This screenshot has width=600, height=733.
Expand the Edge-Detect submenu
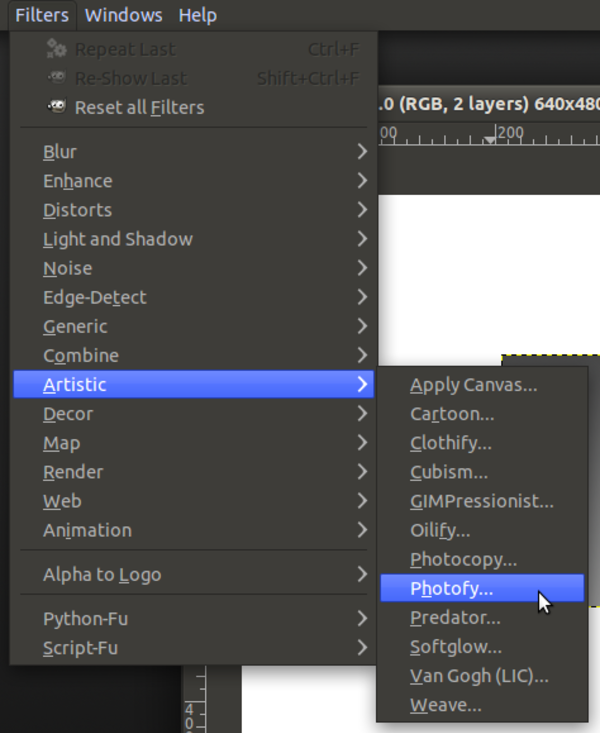pyautogui.click(x=193, y=297)
